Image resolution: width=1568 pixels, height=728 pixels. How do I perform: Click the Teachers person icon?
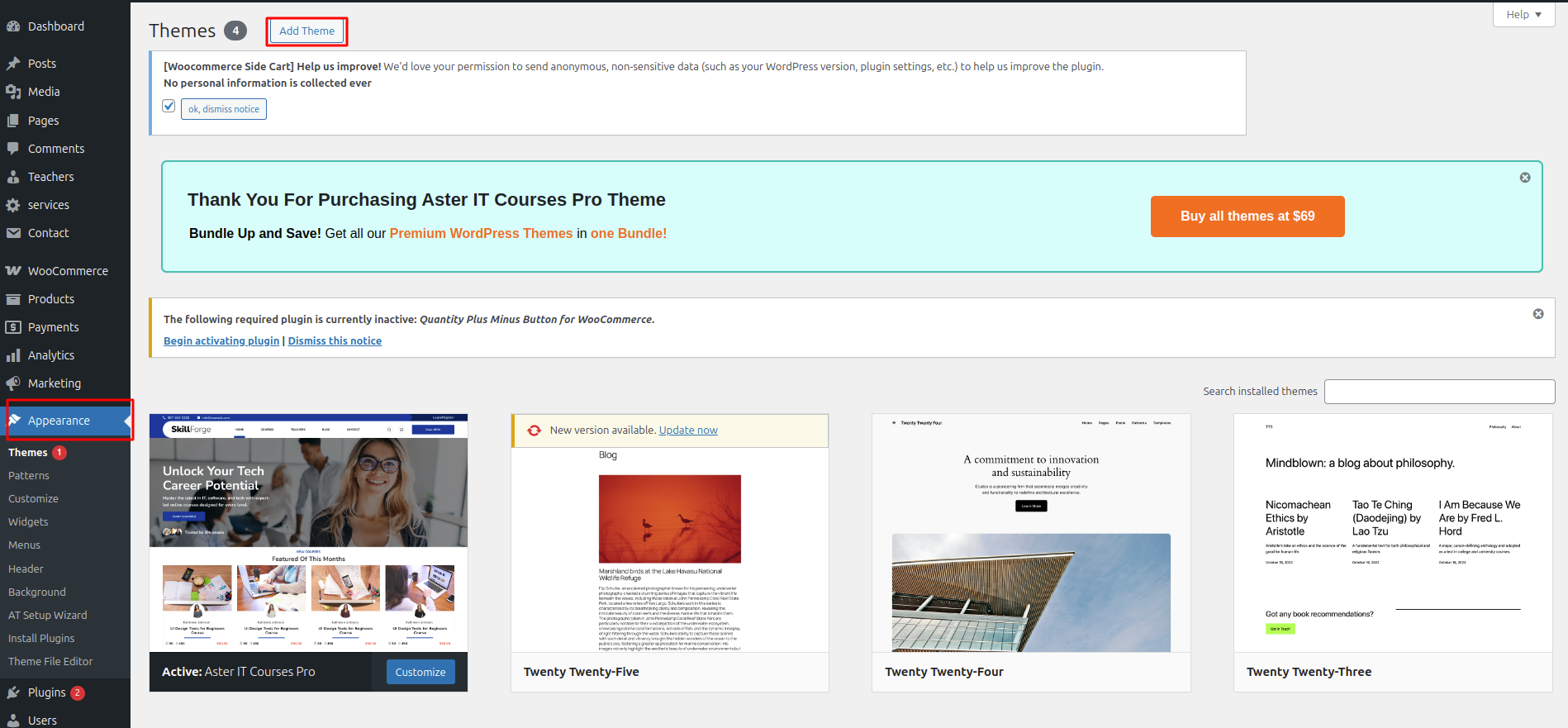(13, 177)
